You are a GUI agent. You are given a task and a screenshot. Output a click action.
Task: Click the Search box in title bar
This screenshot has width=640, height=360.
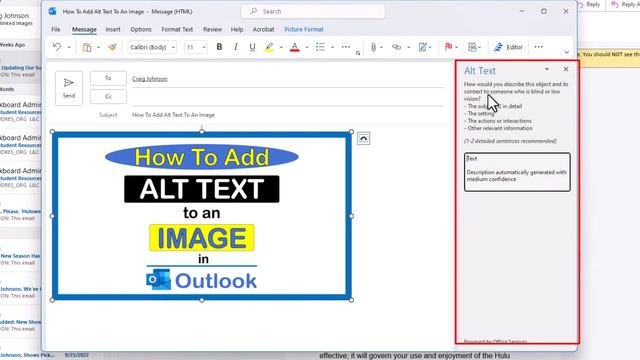313,11
